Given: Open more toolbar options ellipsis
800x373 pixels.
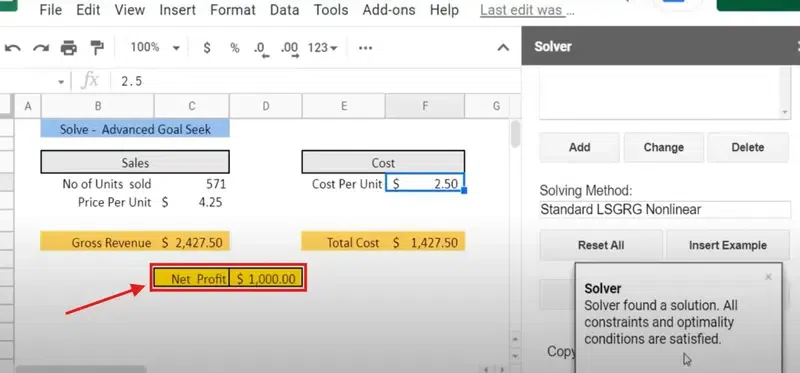Looking at the screenshot, I should click(365, 48).
